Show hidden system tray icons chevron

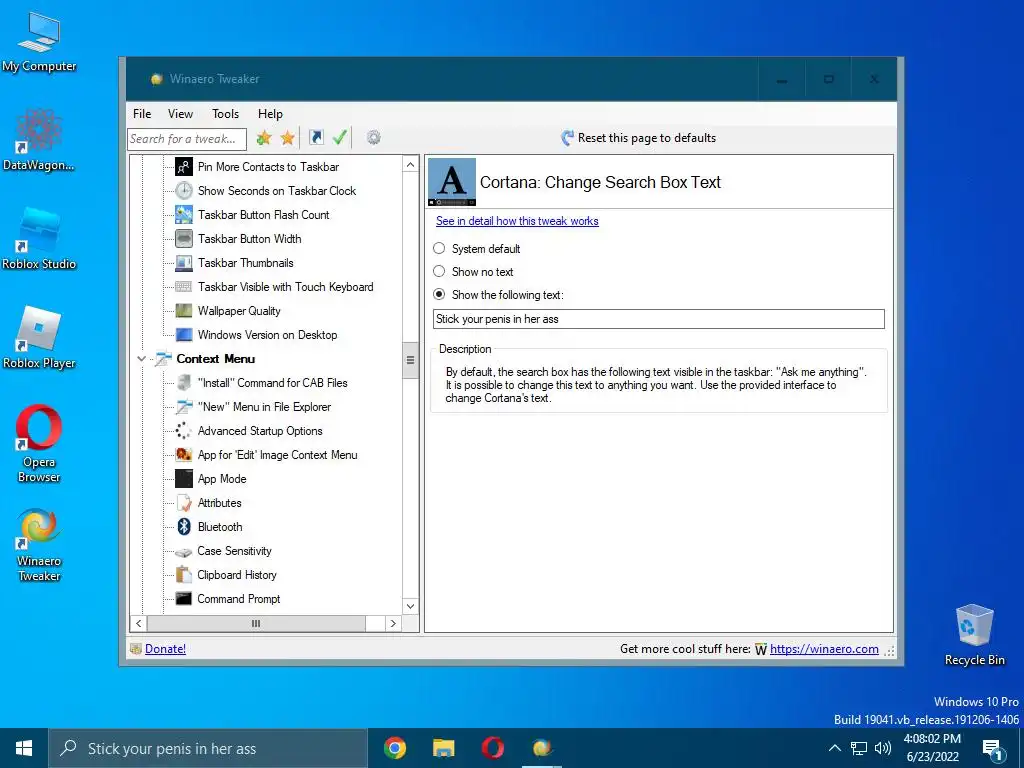[x=835, y=748]
